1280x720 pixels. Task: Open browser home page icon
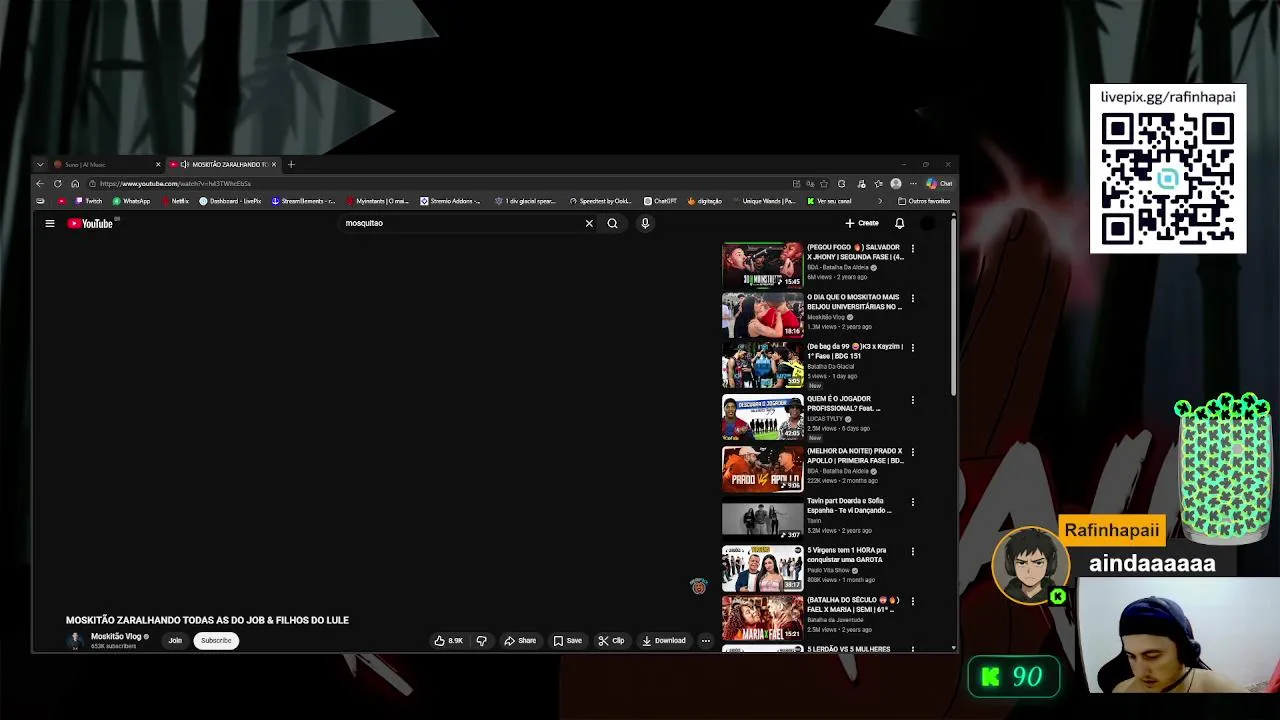click(x=74, y=184)
